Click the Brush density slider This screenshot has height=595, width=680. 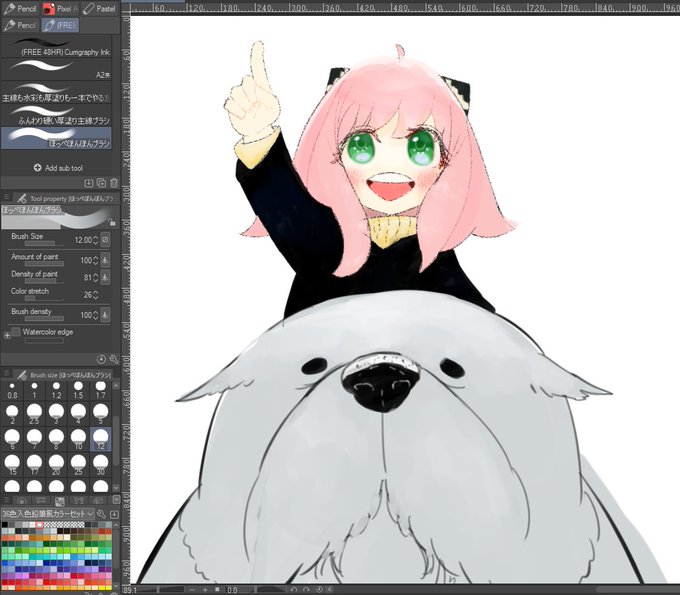coord(44,319)
